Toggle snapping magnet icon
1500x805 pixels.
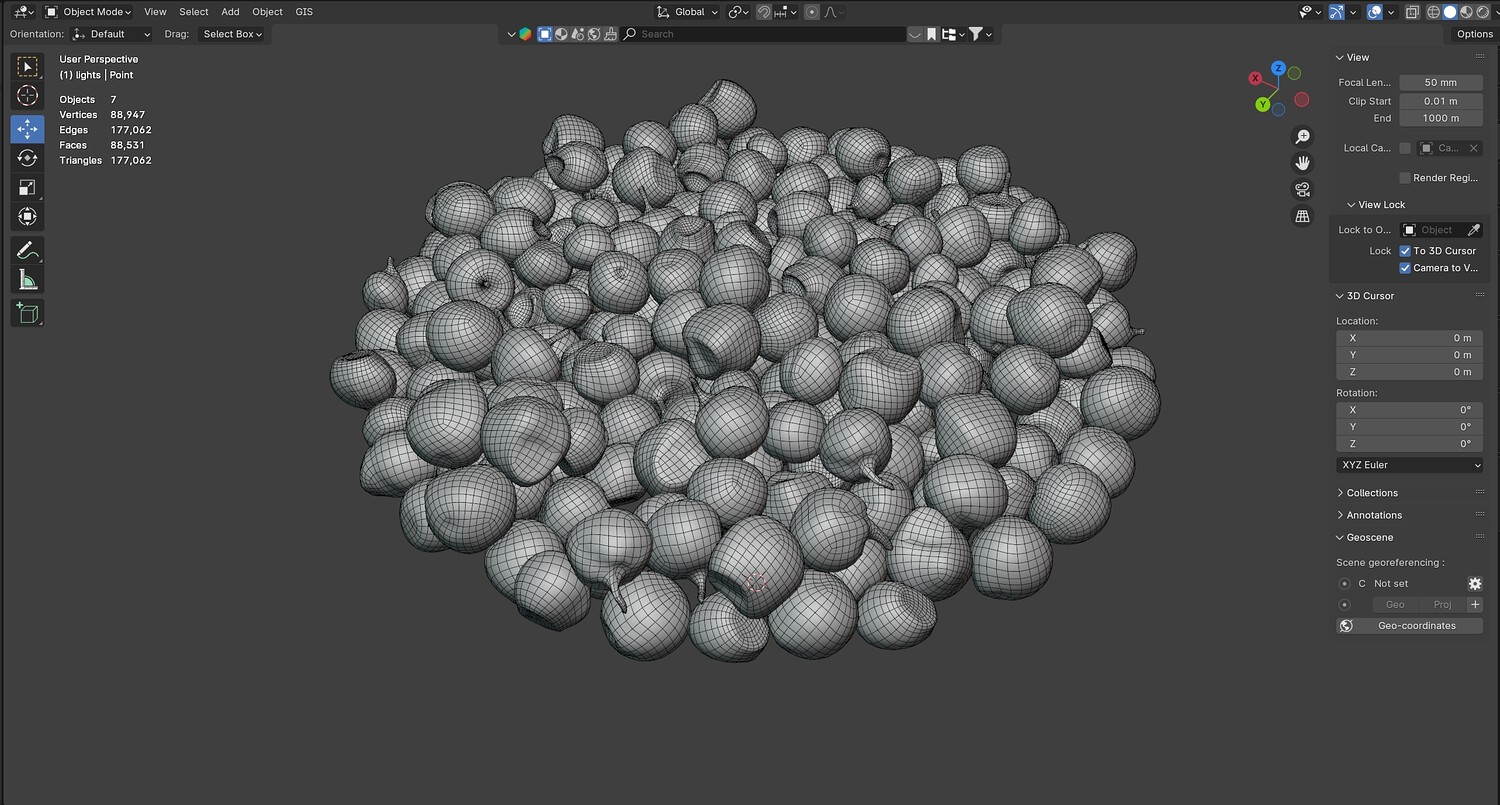pos(764,12)
